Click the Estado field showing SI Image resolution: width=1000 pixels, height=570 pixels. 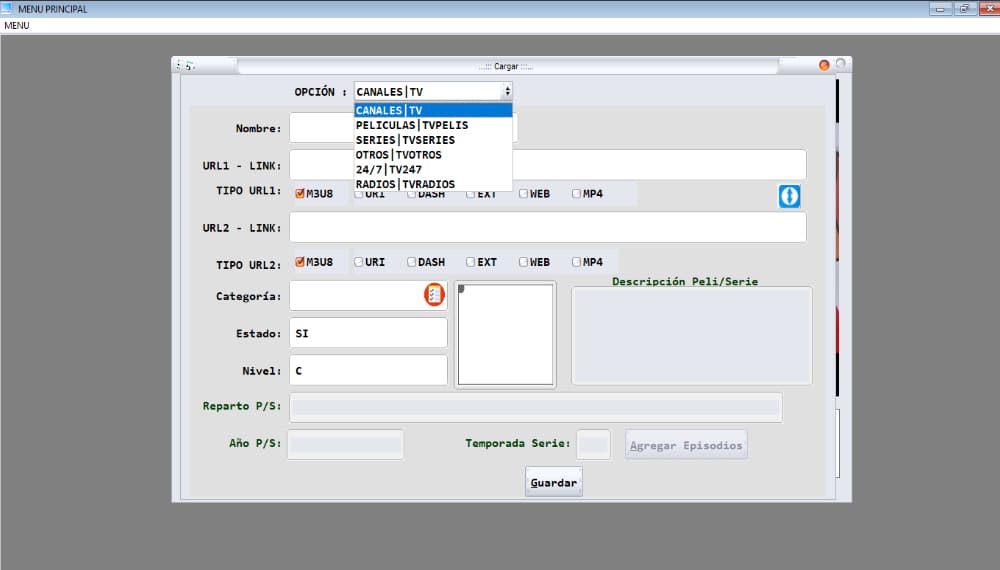(369, 333)
